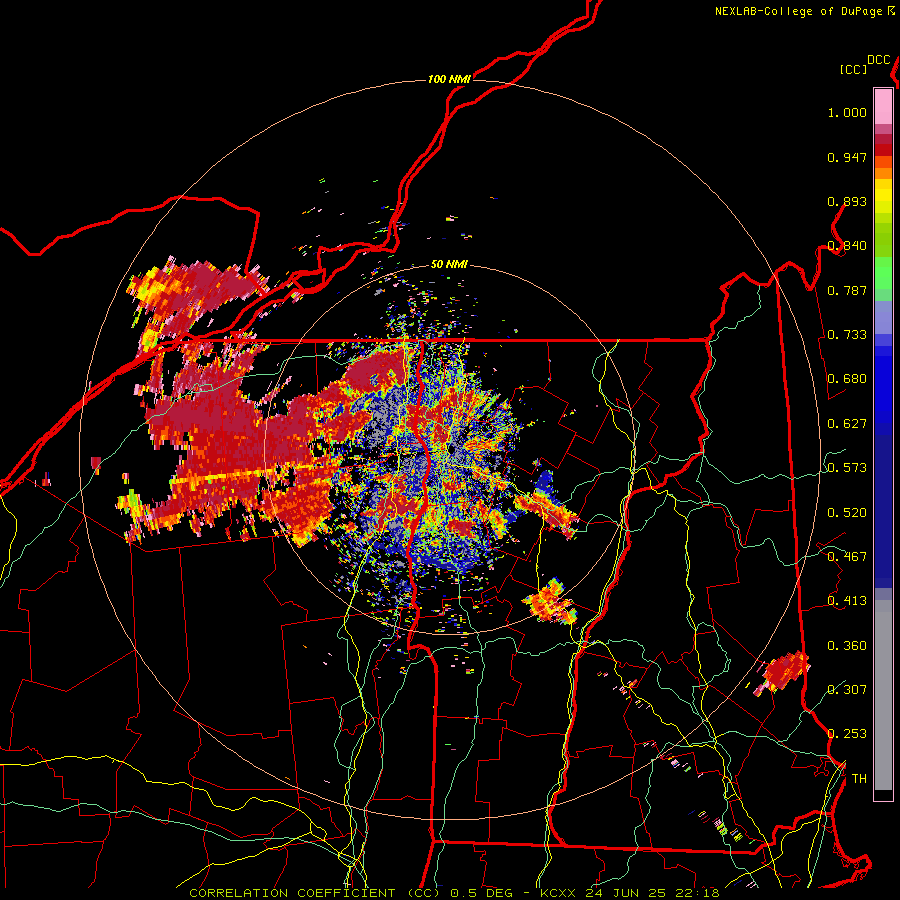The width and height of the screenshot is (900, 900).
Task: Click the 0.840 color scale value
Action: click(x=847, y=246)
